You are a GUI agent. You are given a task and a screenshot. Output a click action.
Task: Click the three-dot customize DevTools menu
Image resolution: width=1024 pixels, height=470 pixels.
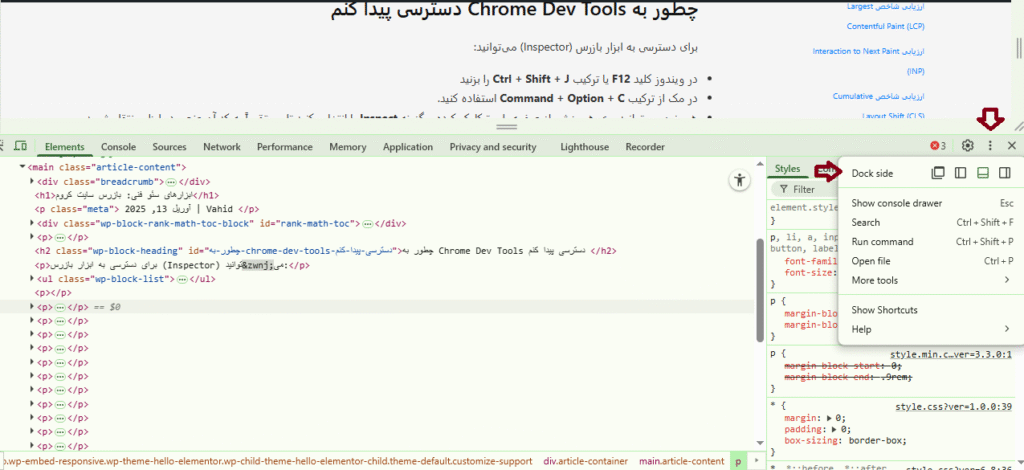990,146
